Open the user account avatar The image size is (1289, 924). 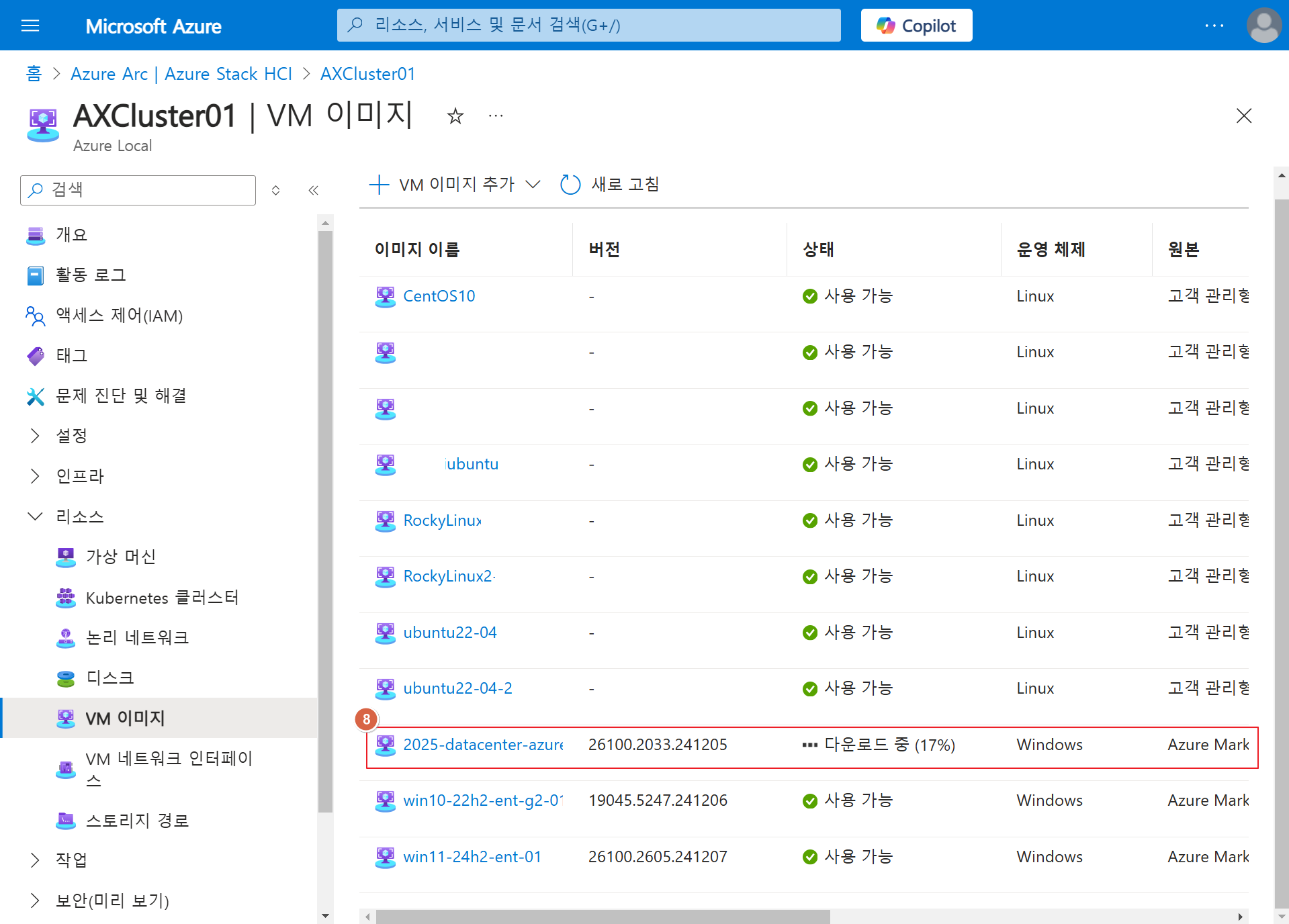pos(1263,26)
